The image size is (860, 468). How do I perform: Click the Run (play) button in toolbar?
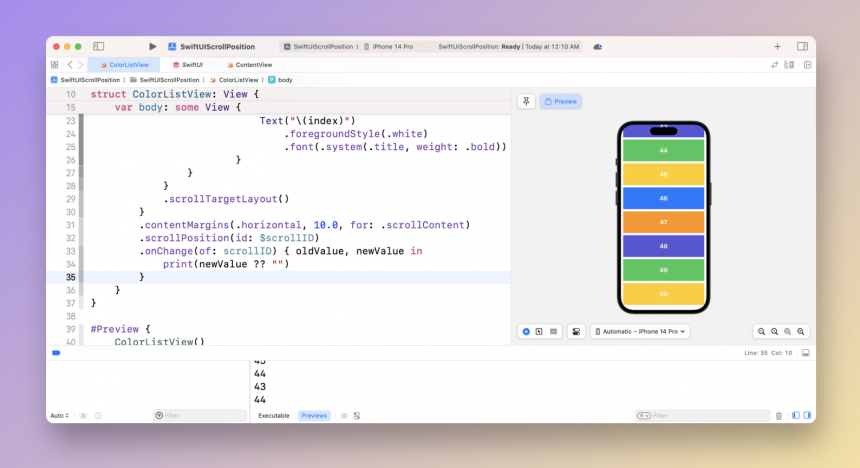152,46
